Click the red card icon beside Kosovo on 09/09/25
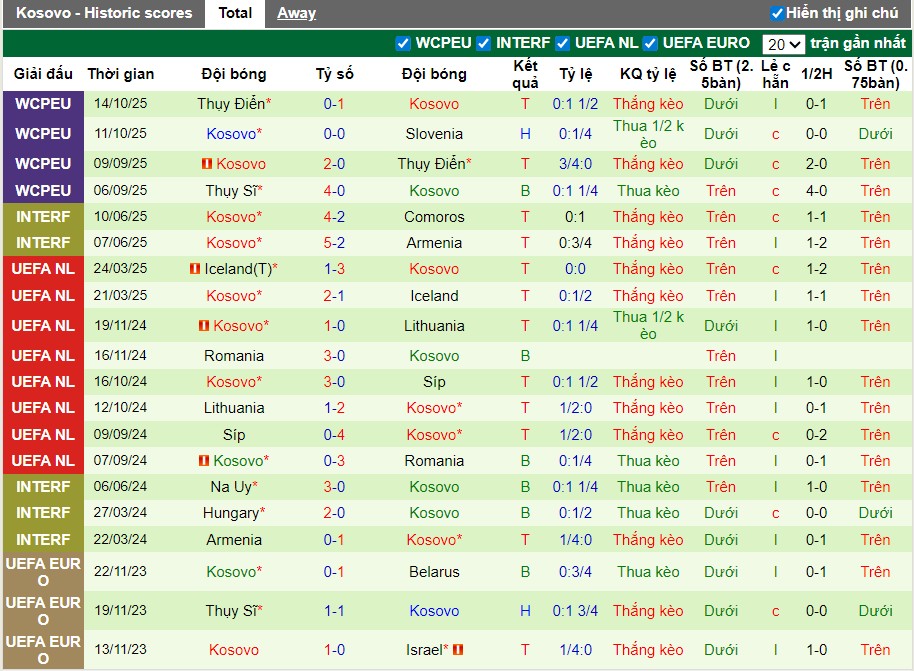Image resolution: width=914 pixels, height=671 pixels. 206,164
